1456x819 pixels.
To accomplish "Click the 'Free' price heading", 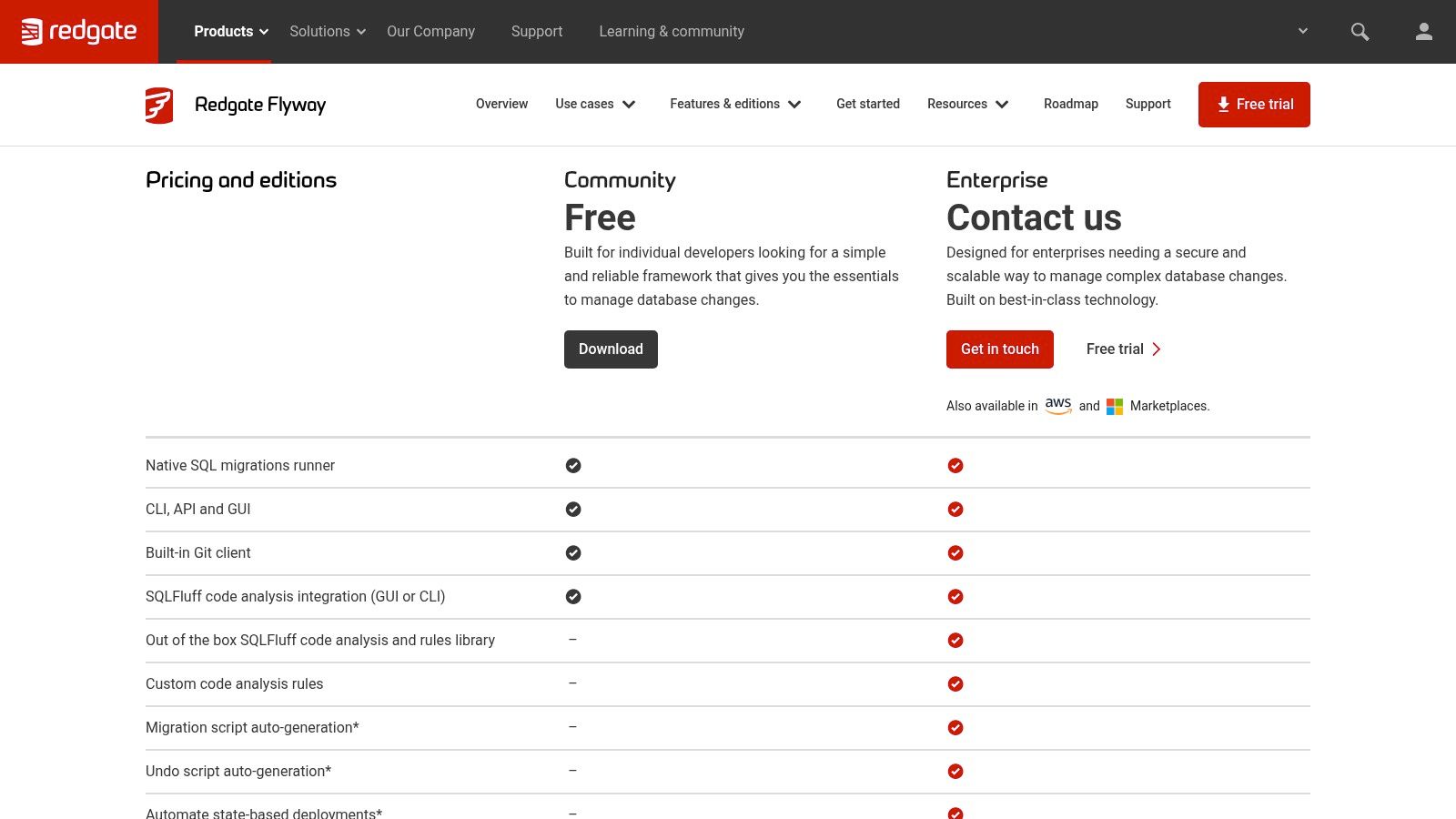I will click(600, 218).
